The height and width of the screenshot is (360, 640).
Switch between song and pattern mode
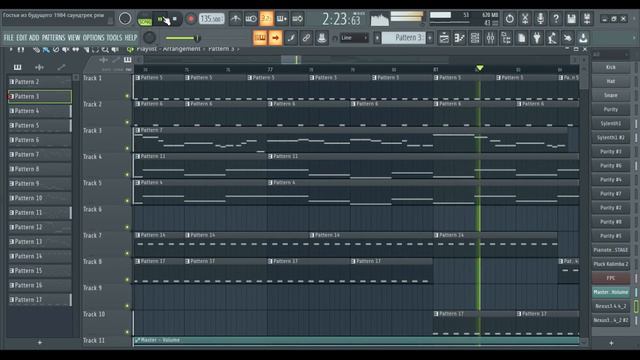tap(144, 19)
